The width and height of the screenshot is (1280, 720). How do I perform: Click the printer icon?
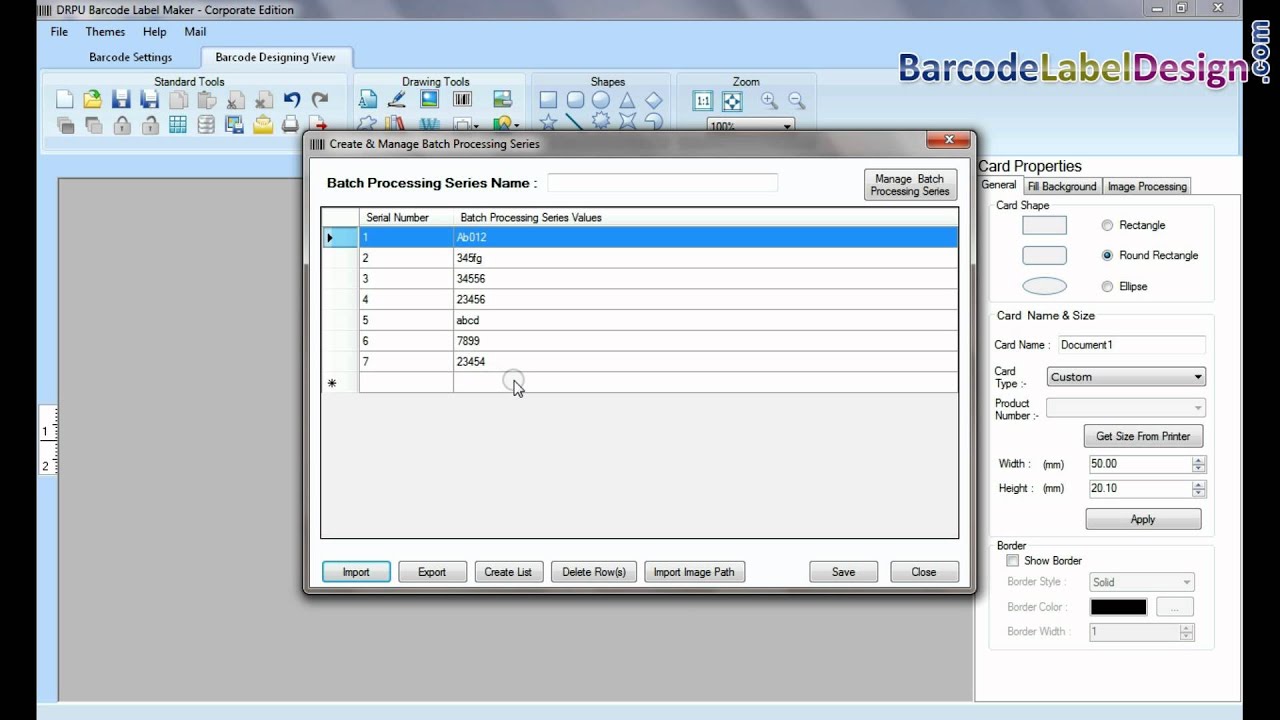tap(291, 125)
